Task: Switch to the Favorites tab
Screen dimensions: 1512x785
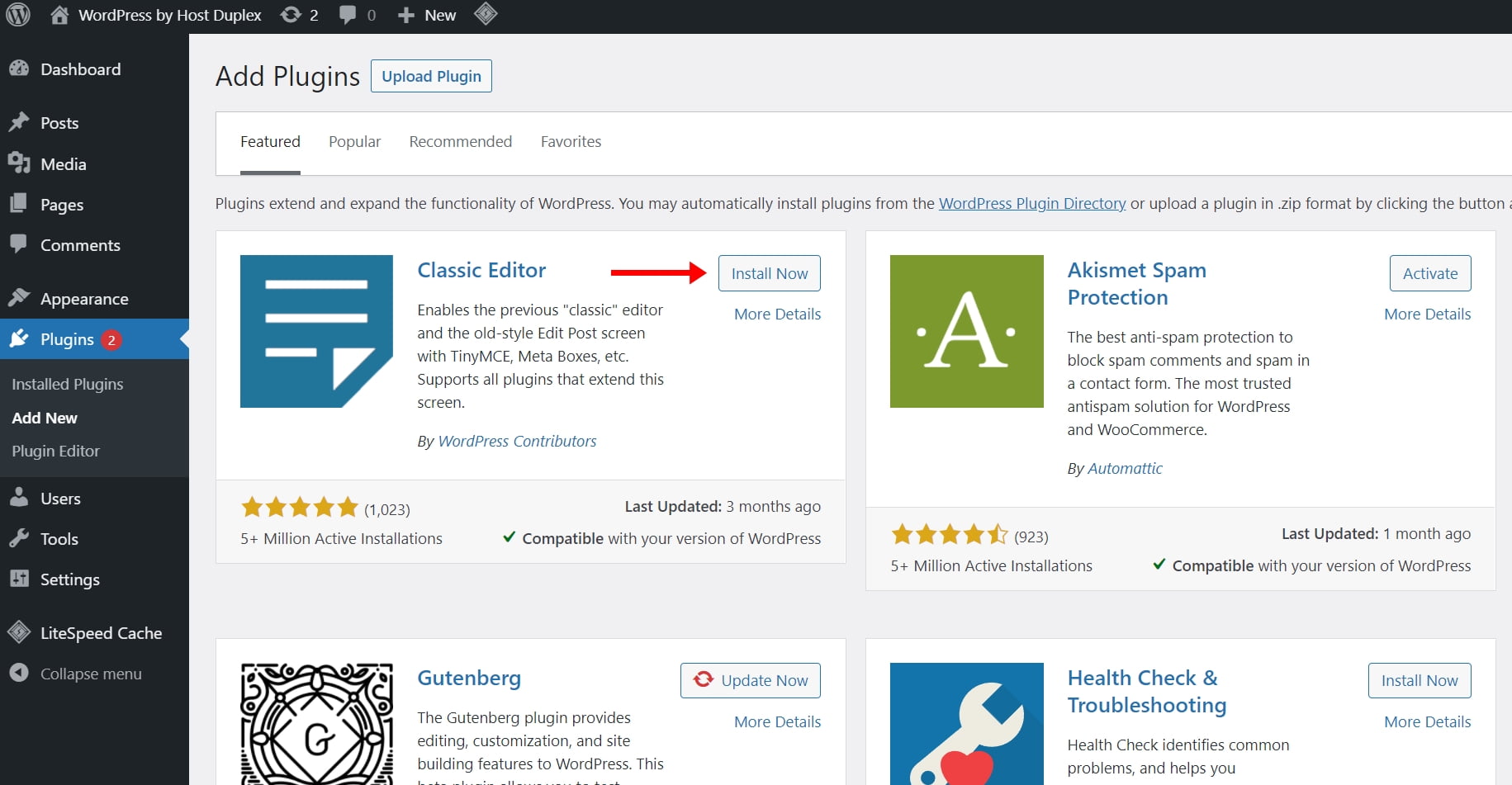Action: [571, 142]
